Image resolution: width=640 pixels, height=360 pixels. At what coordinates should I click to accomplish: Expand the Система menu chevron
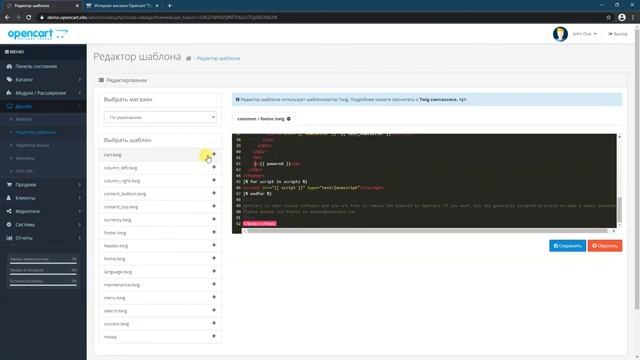pos(80,224)
